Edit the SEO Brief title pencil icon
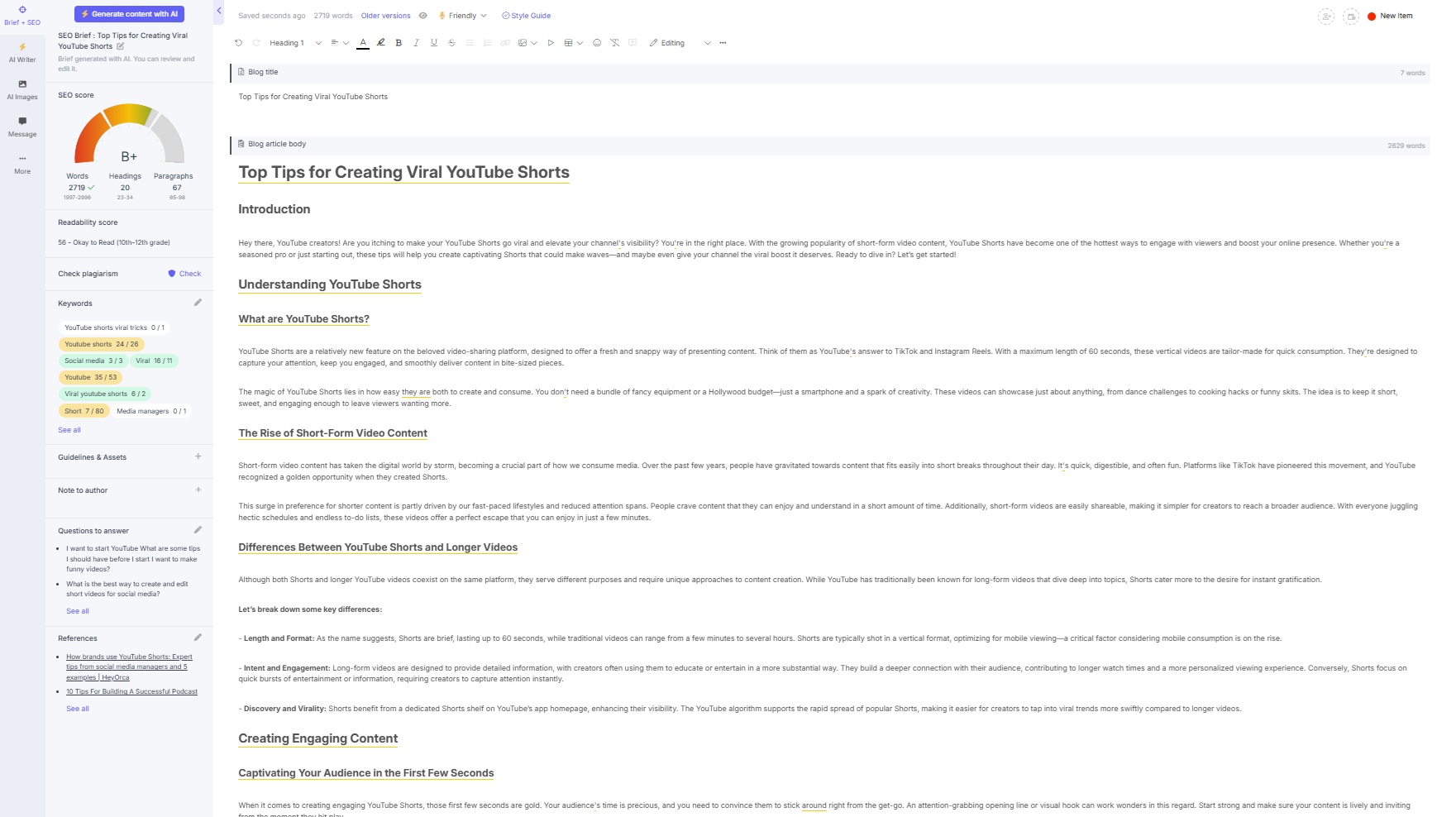This screenshot has width=1456, height=817. point(120,46)
